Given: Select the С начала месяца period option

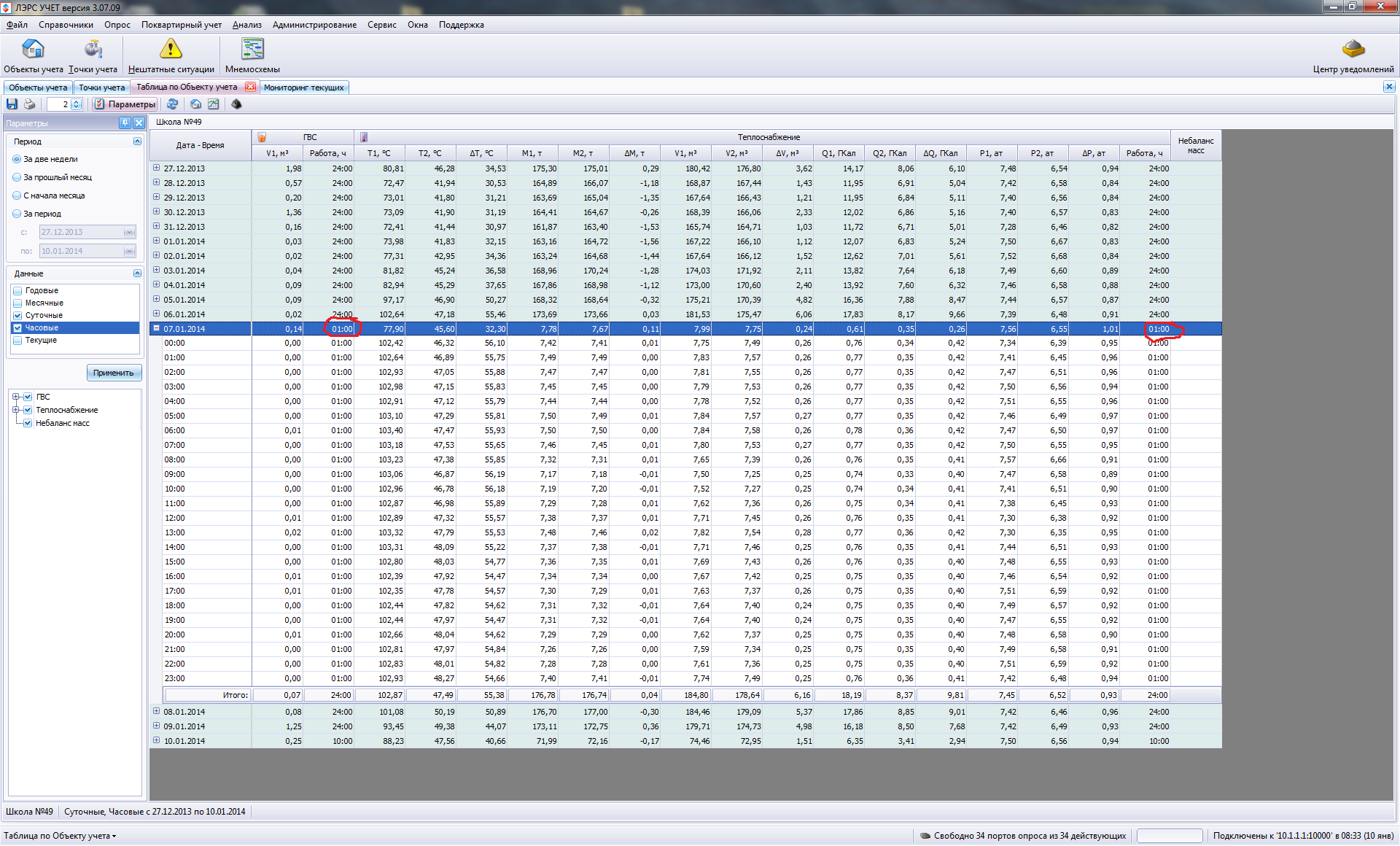Looking at the screenshot, I should 17,195.
